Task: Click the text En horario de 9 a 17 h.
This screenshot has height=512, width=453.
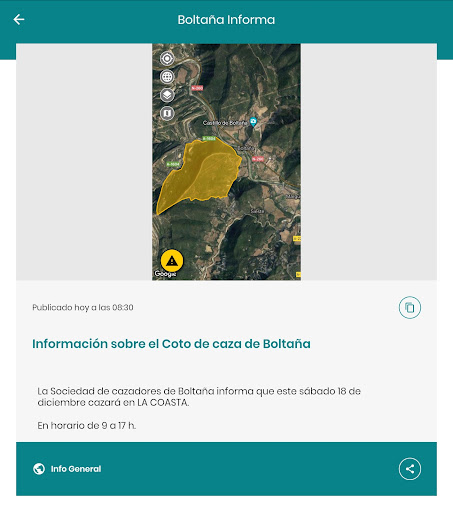Action: [87, 426]
